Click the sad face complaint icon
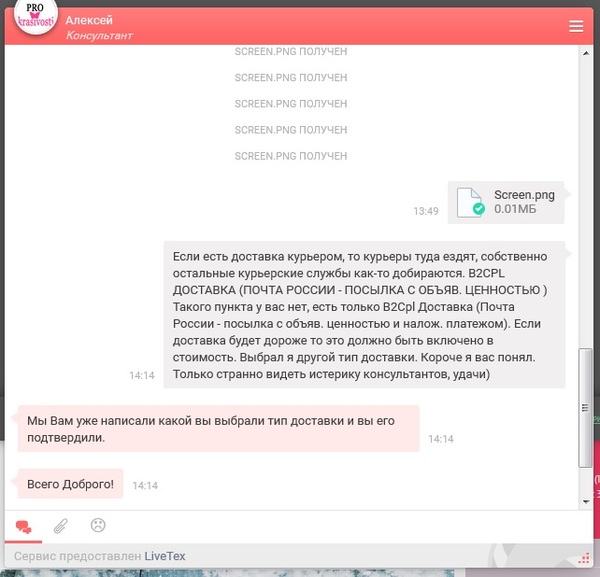Screen dimensions: 600x577 (98, 525)
